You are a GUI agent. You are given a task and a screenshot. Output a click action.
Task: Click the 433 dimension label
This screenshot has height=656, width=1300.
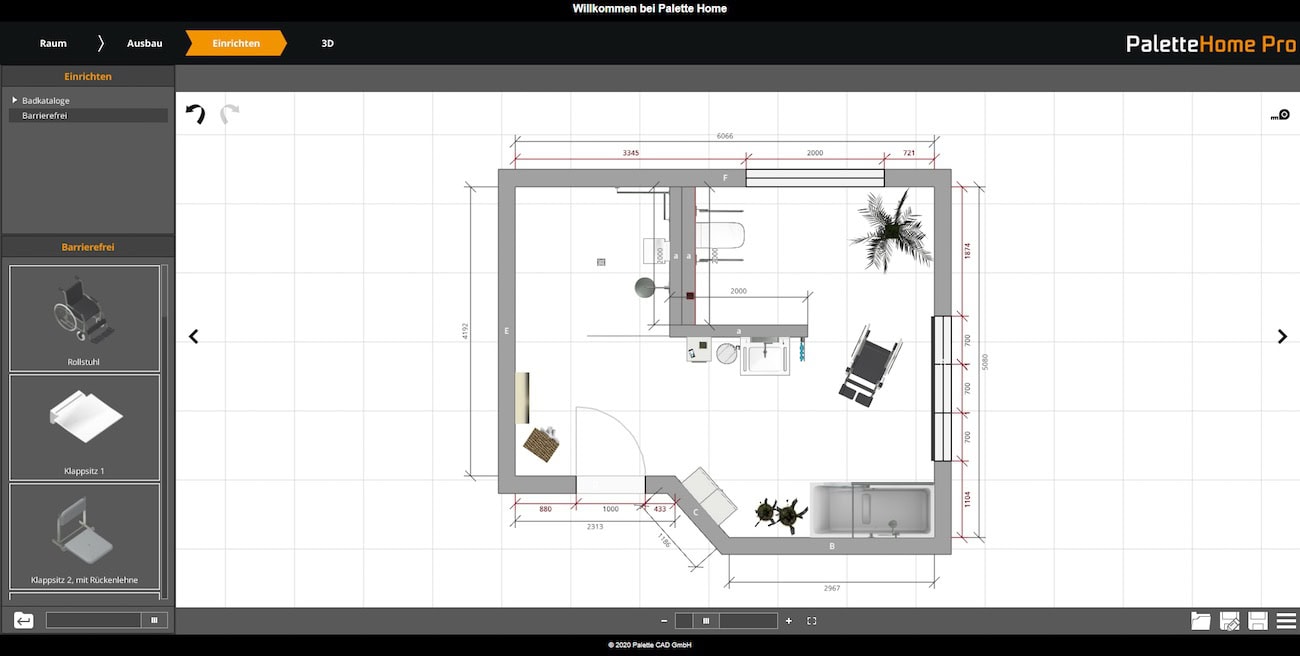coord(660,509)
